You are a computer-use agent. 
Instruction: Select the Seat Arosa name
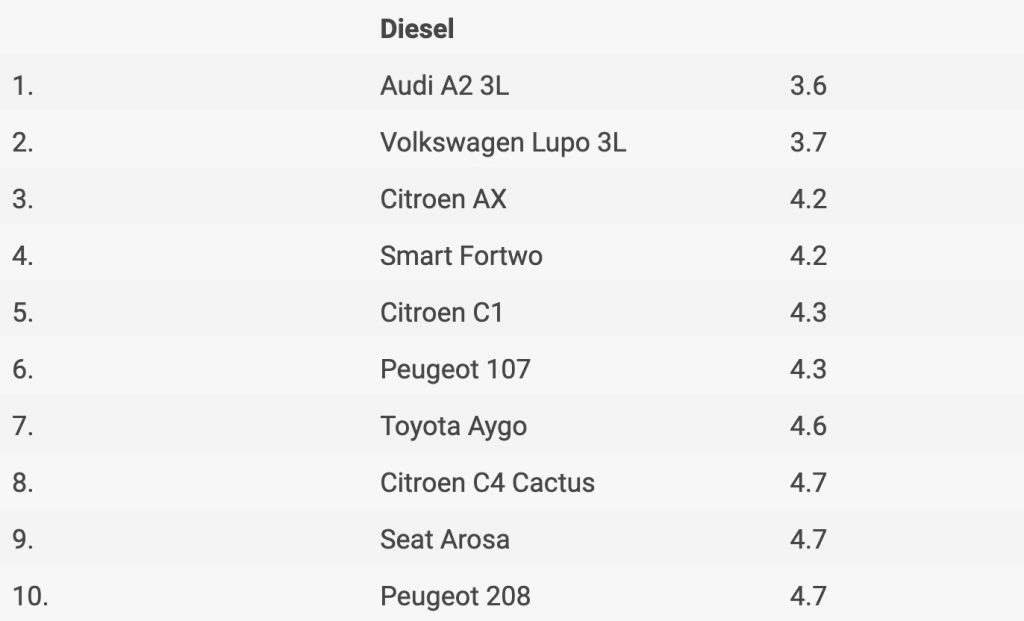pos(445,540)
